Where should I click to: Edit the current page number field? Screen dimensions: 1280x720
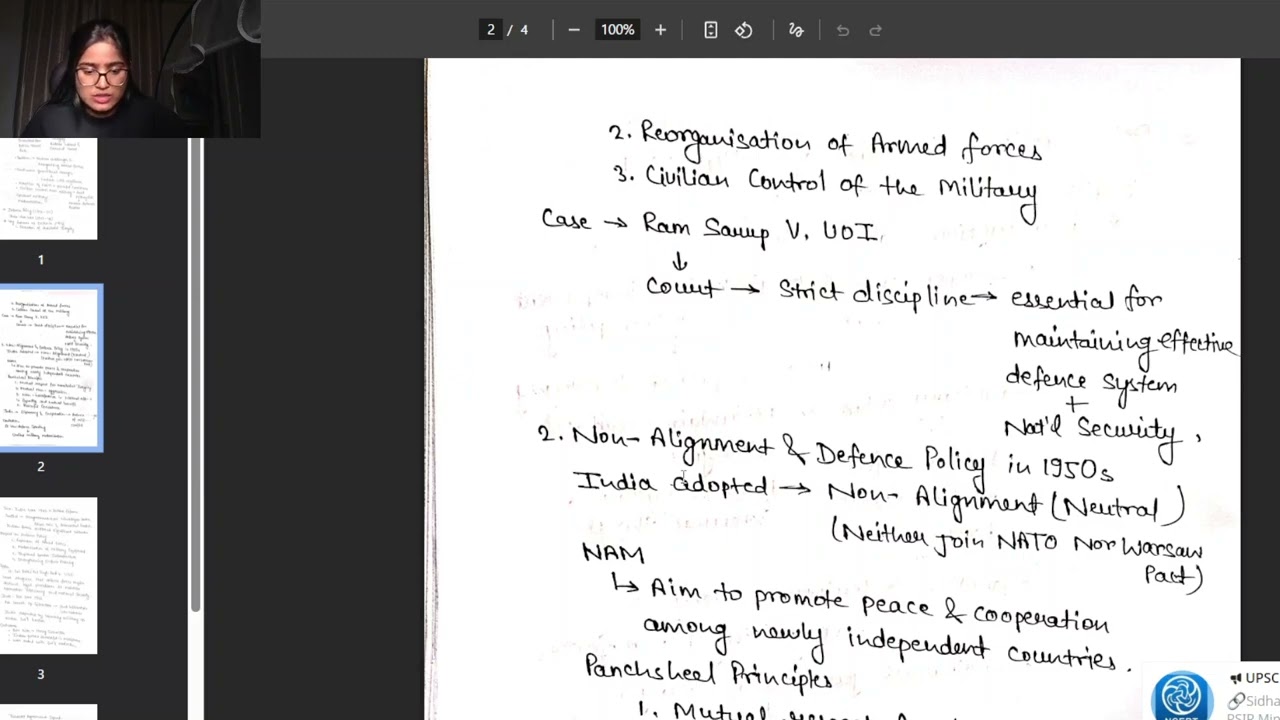coord(490,30)
